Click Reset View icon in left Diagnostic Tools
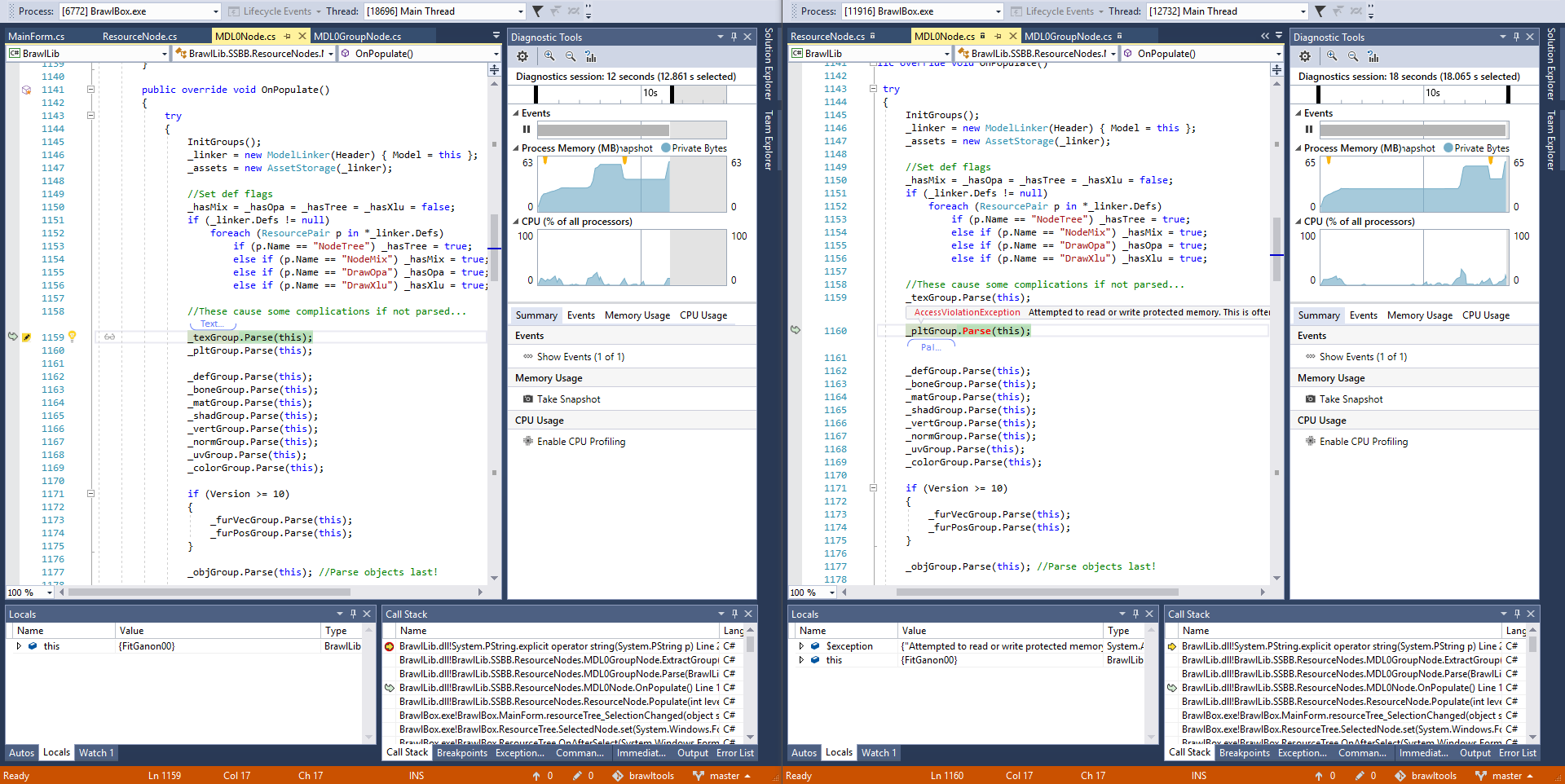The height and width of the screenshot is (784, 1565). 591,56
